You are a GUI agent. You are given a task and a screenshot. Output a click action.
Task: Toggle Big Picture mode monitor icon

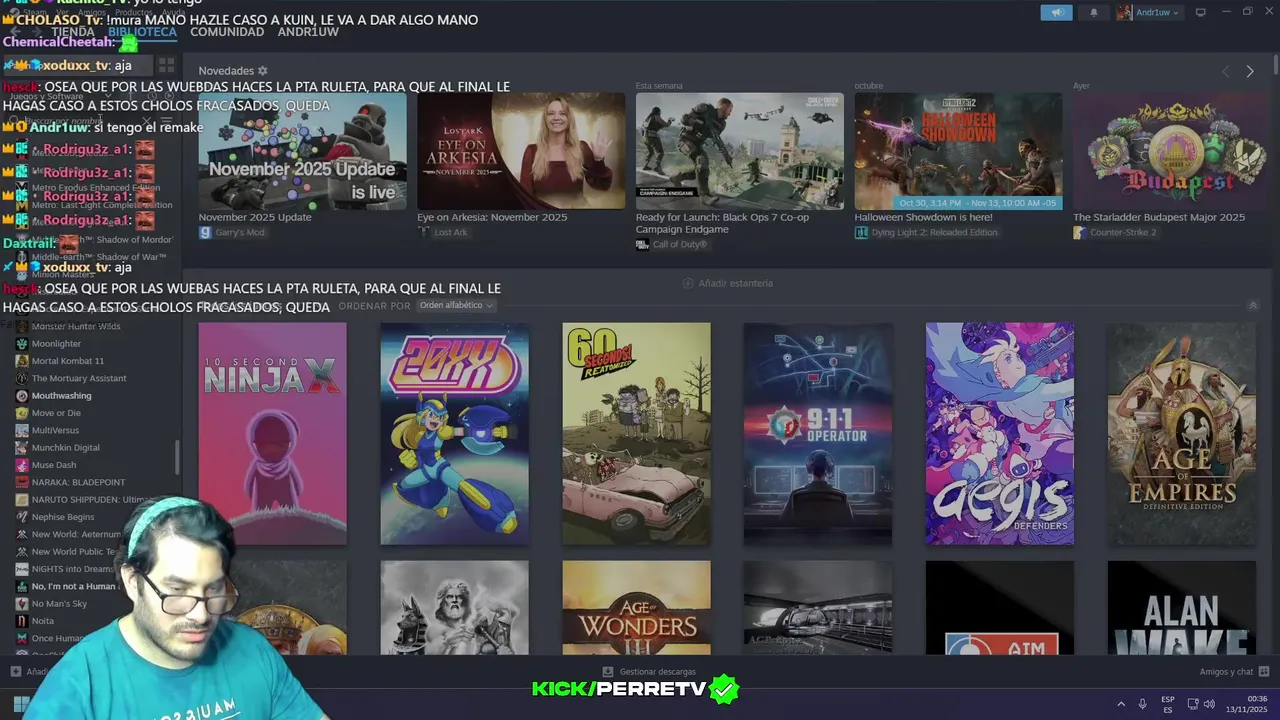[x=1200, y=12]
